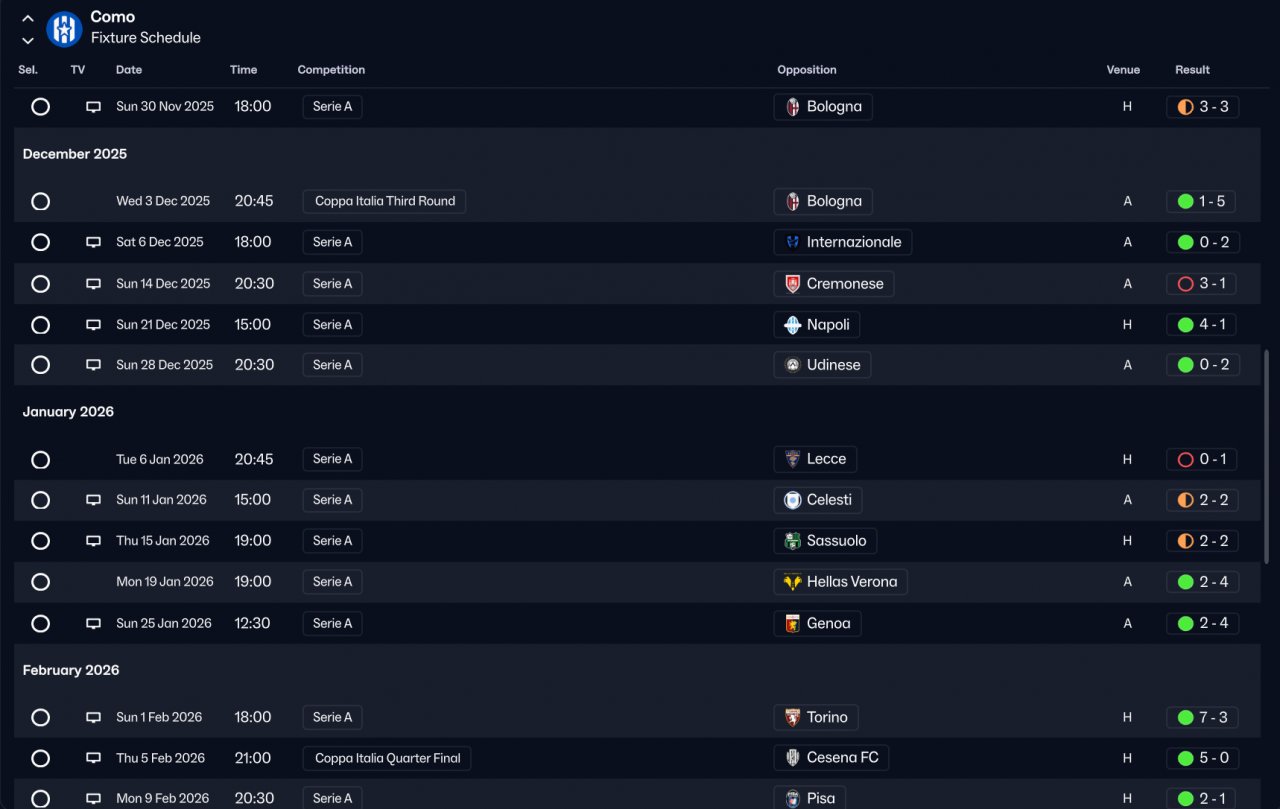
Task: Open the 7 - 3 Torino result
Action: point(1203,717)
